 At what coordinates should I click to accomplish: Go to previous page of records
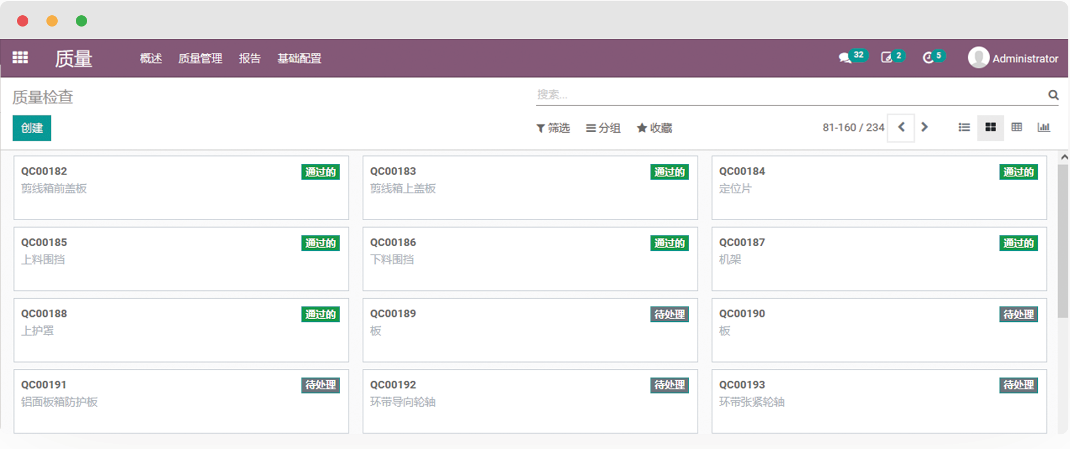(901, 127)
